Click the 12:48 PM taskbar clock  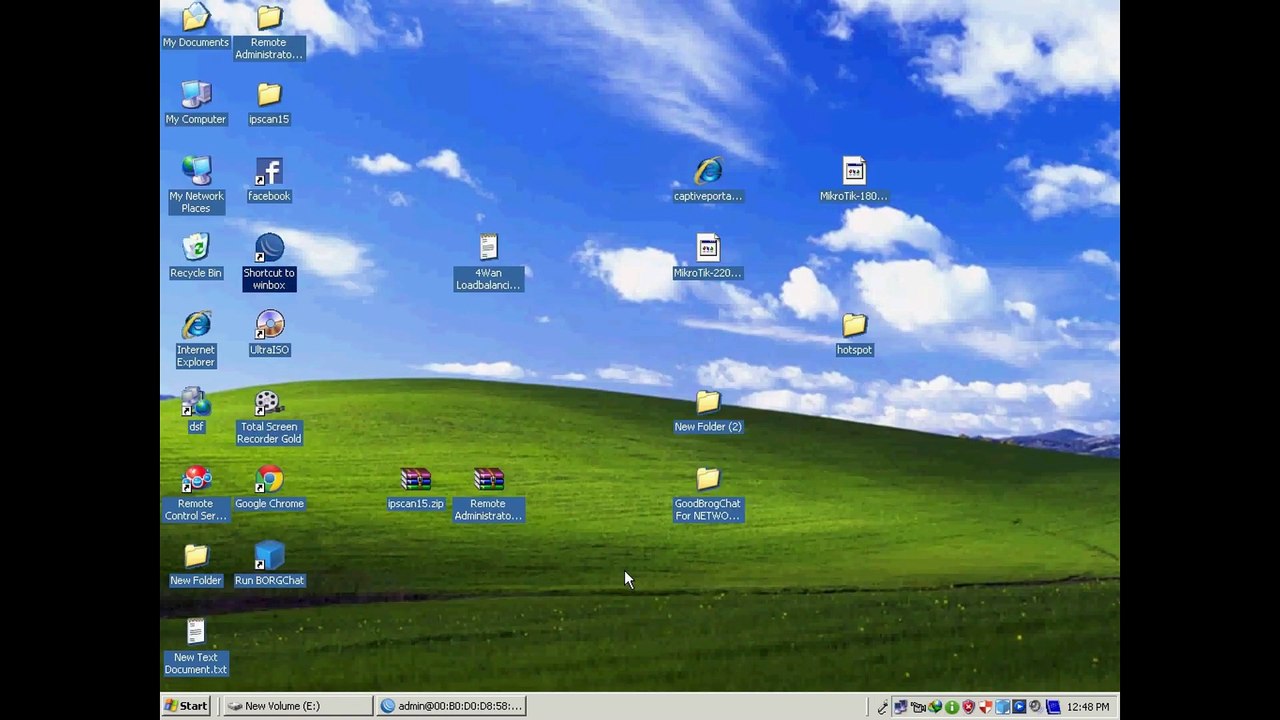(1088, 707)
